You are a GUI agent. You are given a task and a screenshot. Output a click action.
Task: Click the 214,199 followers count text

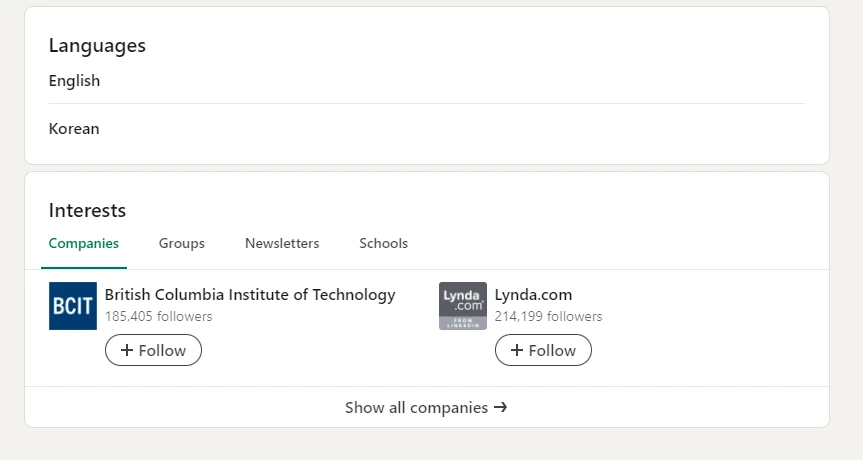pyautogui.click(x=548, y=317)
